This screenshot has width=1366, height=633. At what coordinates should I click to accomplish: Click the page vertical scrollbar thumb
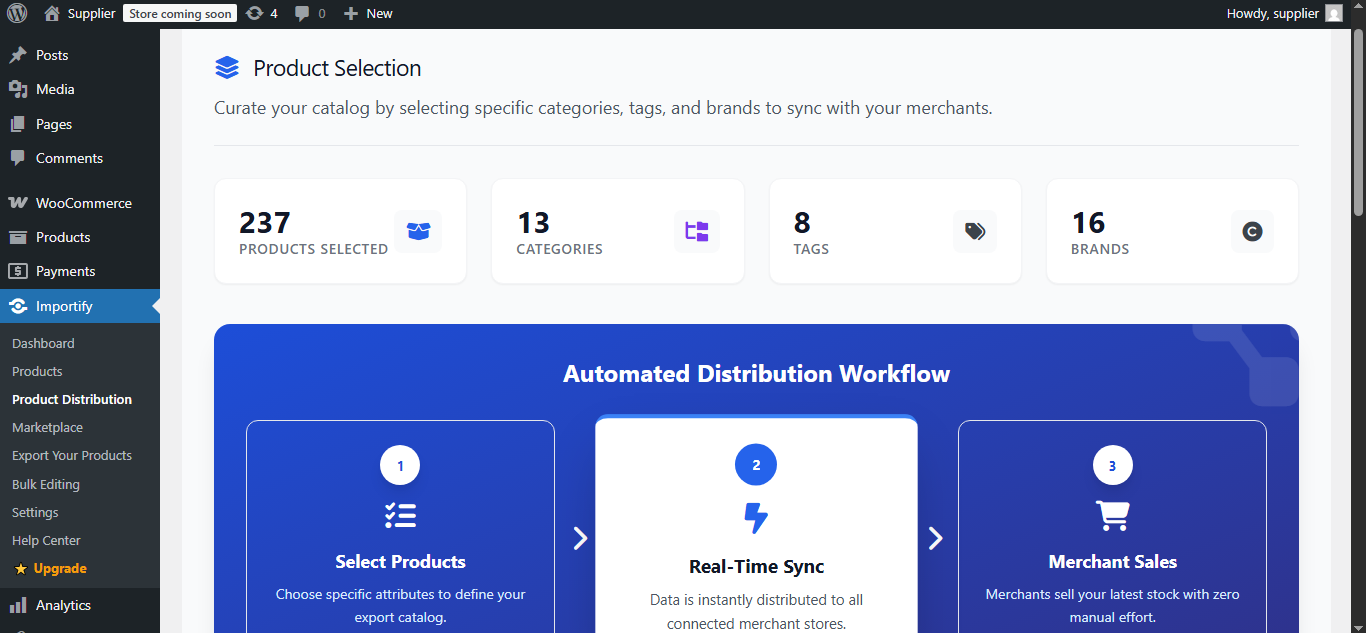(1358, 120)
